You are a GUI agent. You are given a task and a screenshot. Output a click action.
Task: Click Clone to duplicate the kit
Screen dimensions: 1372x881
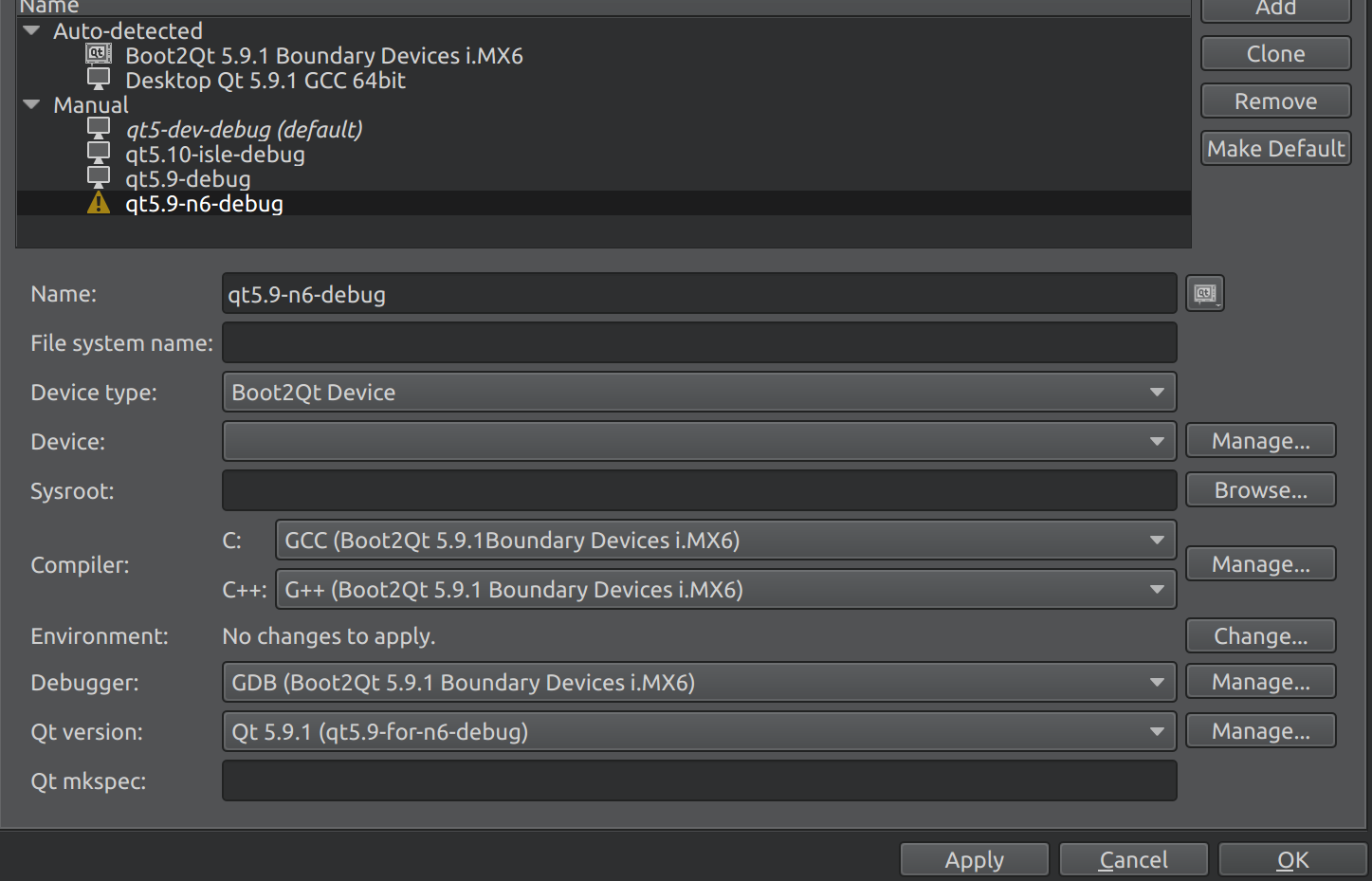click(1275, 54)
